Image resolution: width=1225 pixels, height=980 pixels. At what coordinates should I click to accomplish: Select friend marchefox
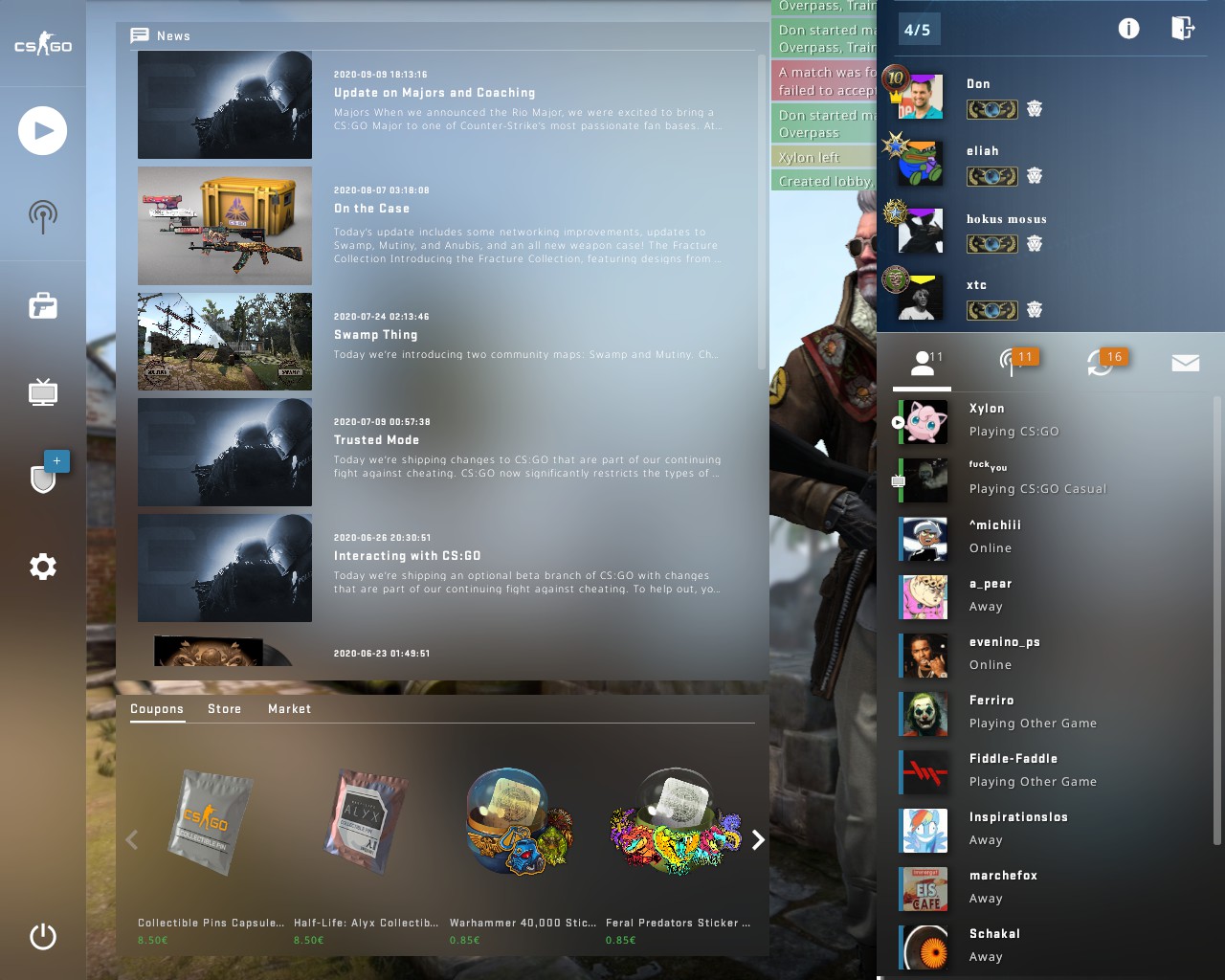[x=1050, y=888]
